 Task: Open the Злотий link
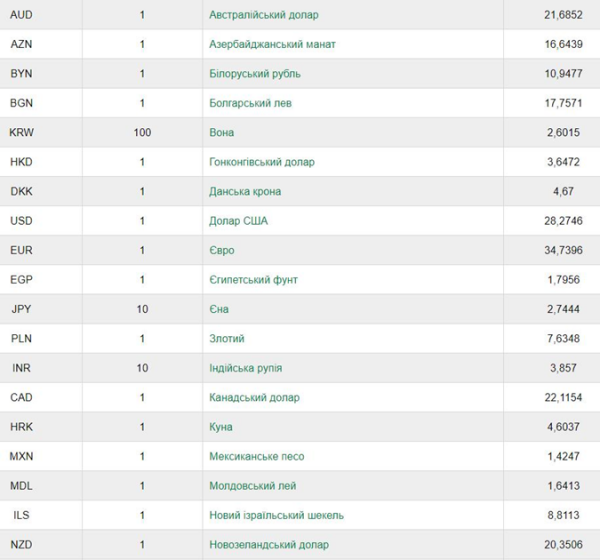coord(227,338)
